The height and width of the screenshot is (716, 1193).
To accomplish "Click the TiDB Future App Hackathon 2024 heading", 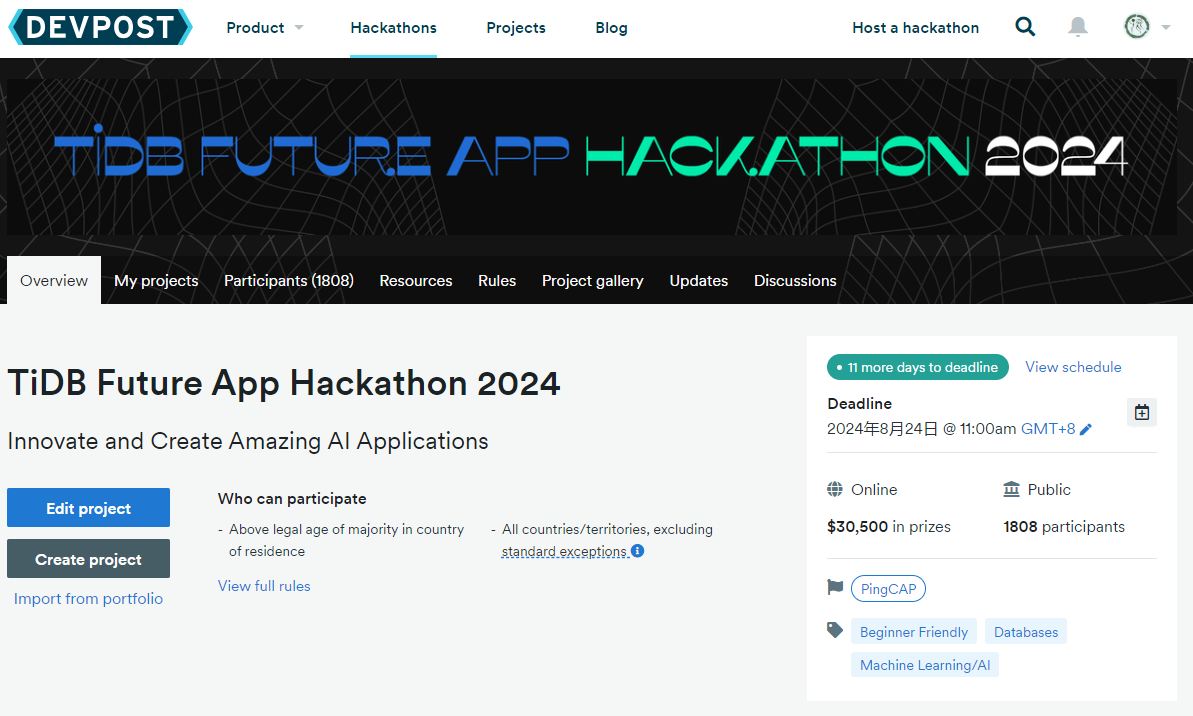I will (x=284, y=383).
